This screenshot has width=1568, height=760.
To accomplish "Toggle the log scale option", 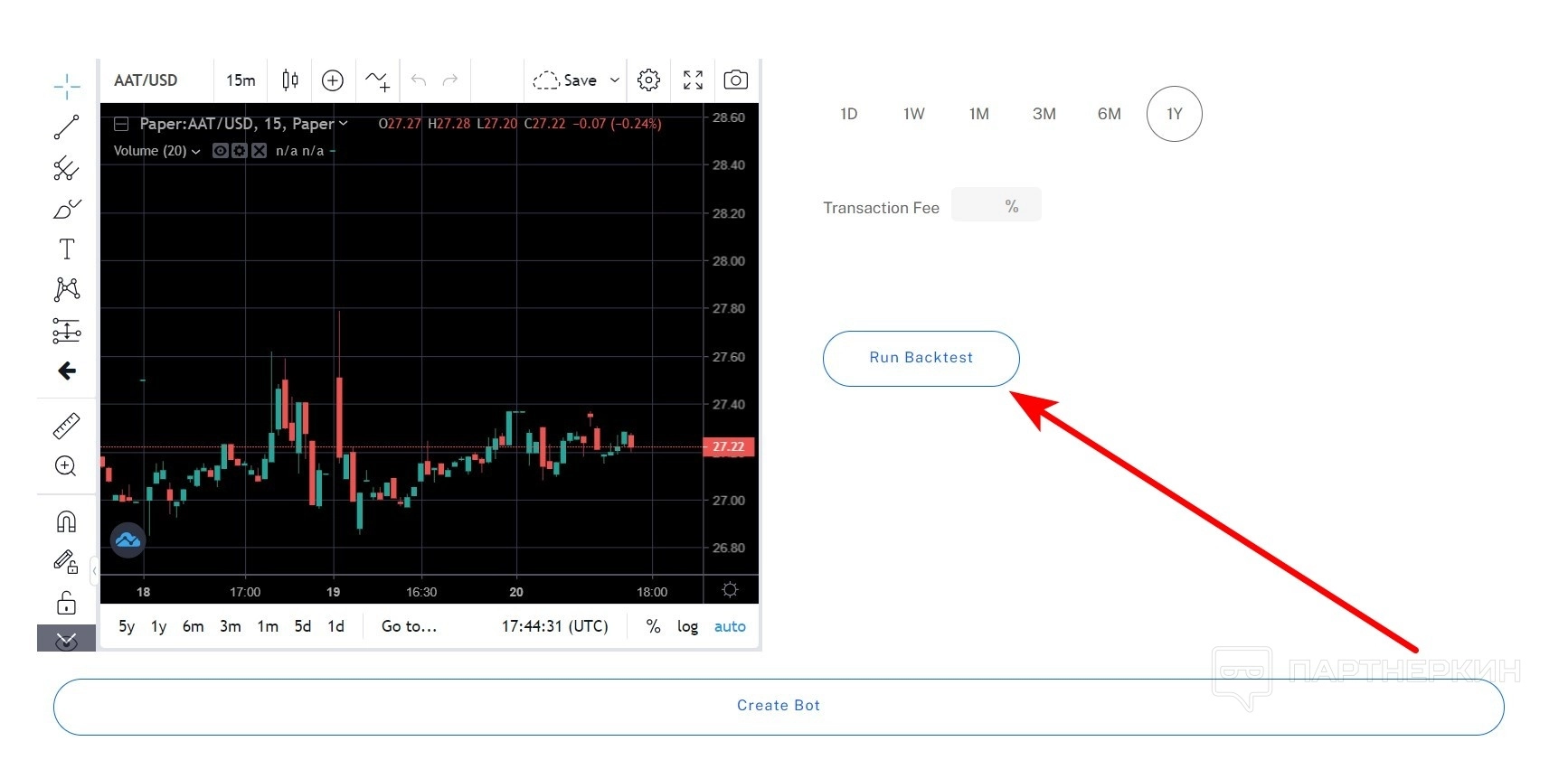I will [x=687, y=626].
